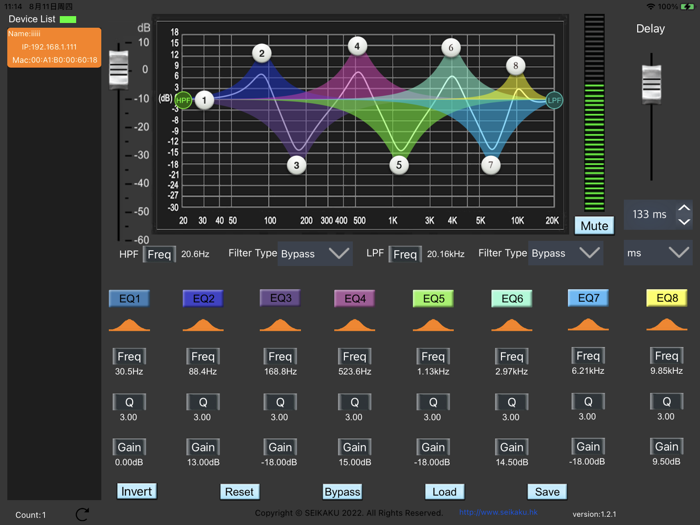This screenshot has width=700, height=525.
Task: Click EQ8 orange bell filter shape icon
Action: (667, 324)
